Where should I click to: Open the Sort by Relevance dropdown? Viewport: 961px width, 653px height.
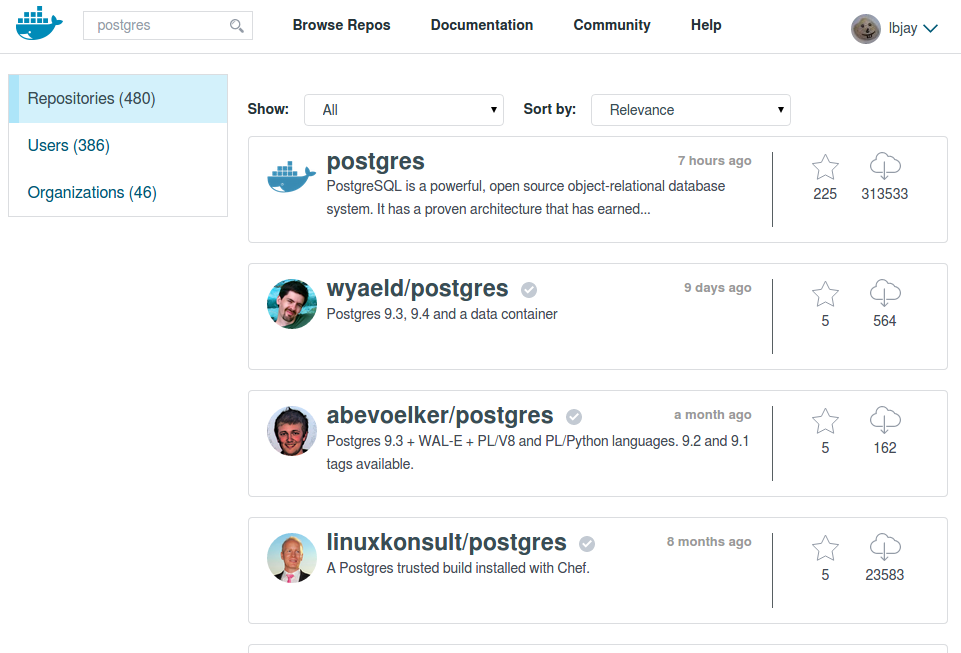[x=691, y=110]
